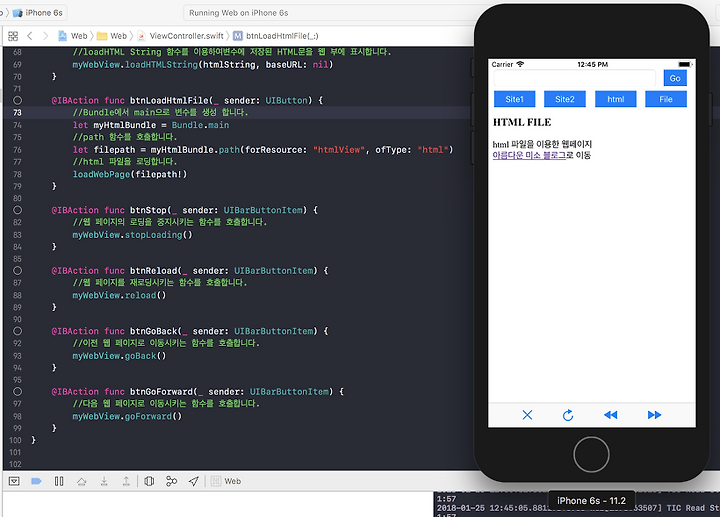720x517 pixels.
Task: Click connection circle for btnGoForward action
Action: point(17,392)
